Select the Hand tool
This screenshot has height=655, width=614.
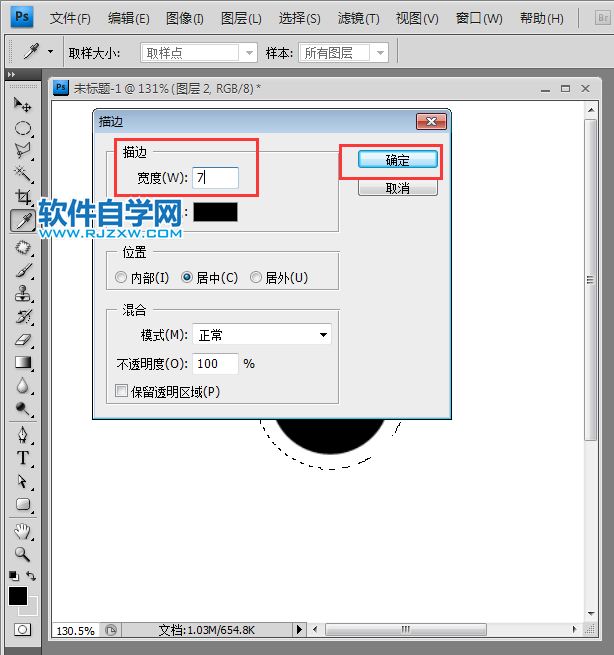pyautogui.click(x=23, y=531)
